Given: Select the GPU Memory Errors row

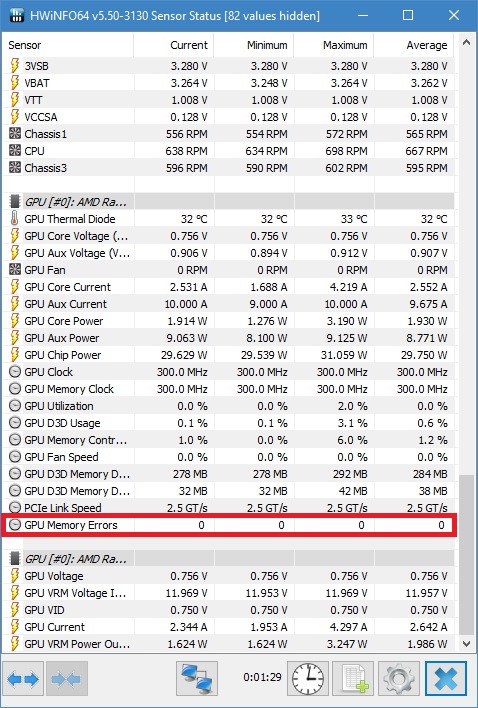Looking at the screenshot, I should [x=228, y=525].
